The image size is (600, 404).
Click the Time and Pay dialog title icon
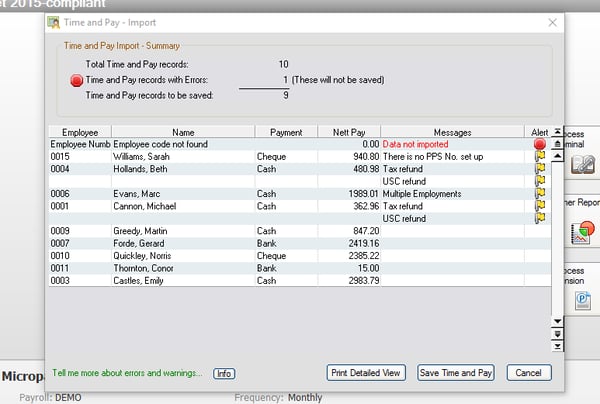point(54,23)
